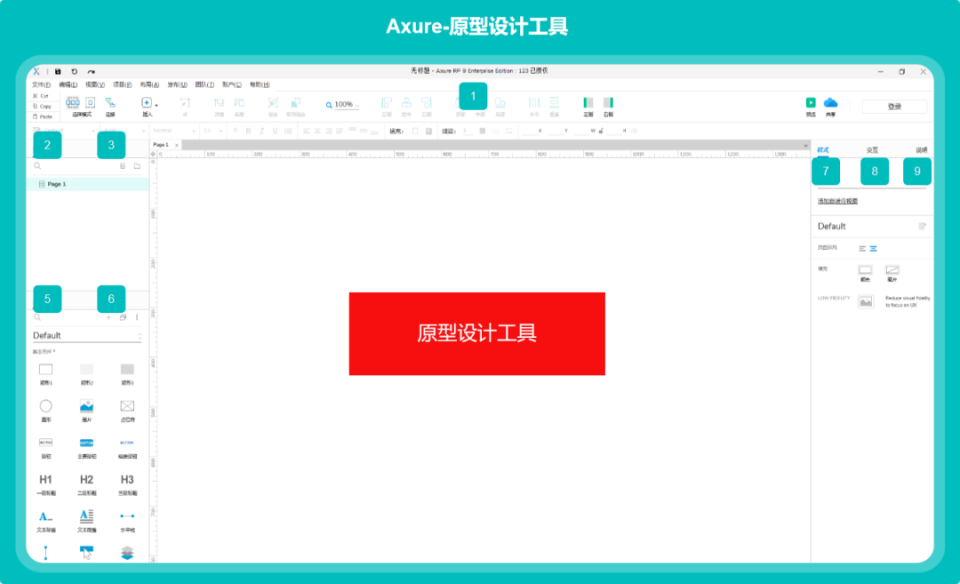This screenshot has height=584, width=960.
Task: Open the canvas tab list dropdown arrow
Action: 805,146
